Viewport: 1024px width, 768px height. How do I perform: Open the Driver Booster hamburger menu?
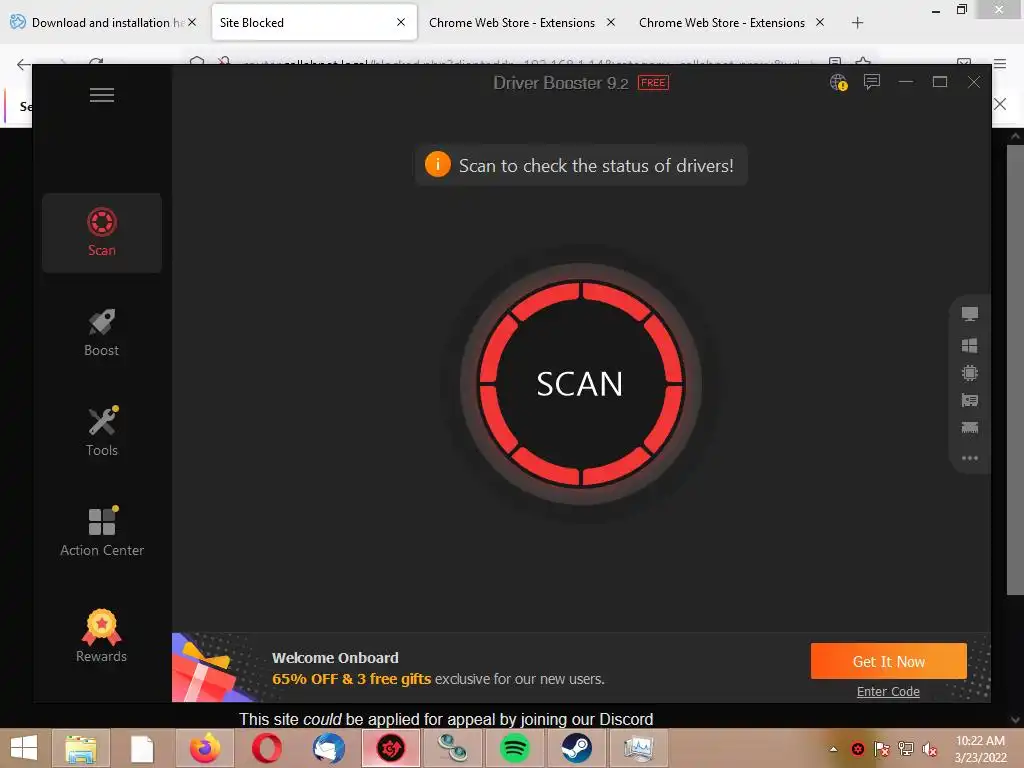(102, 95)
